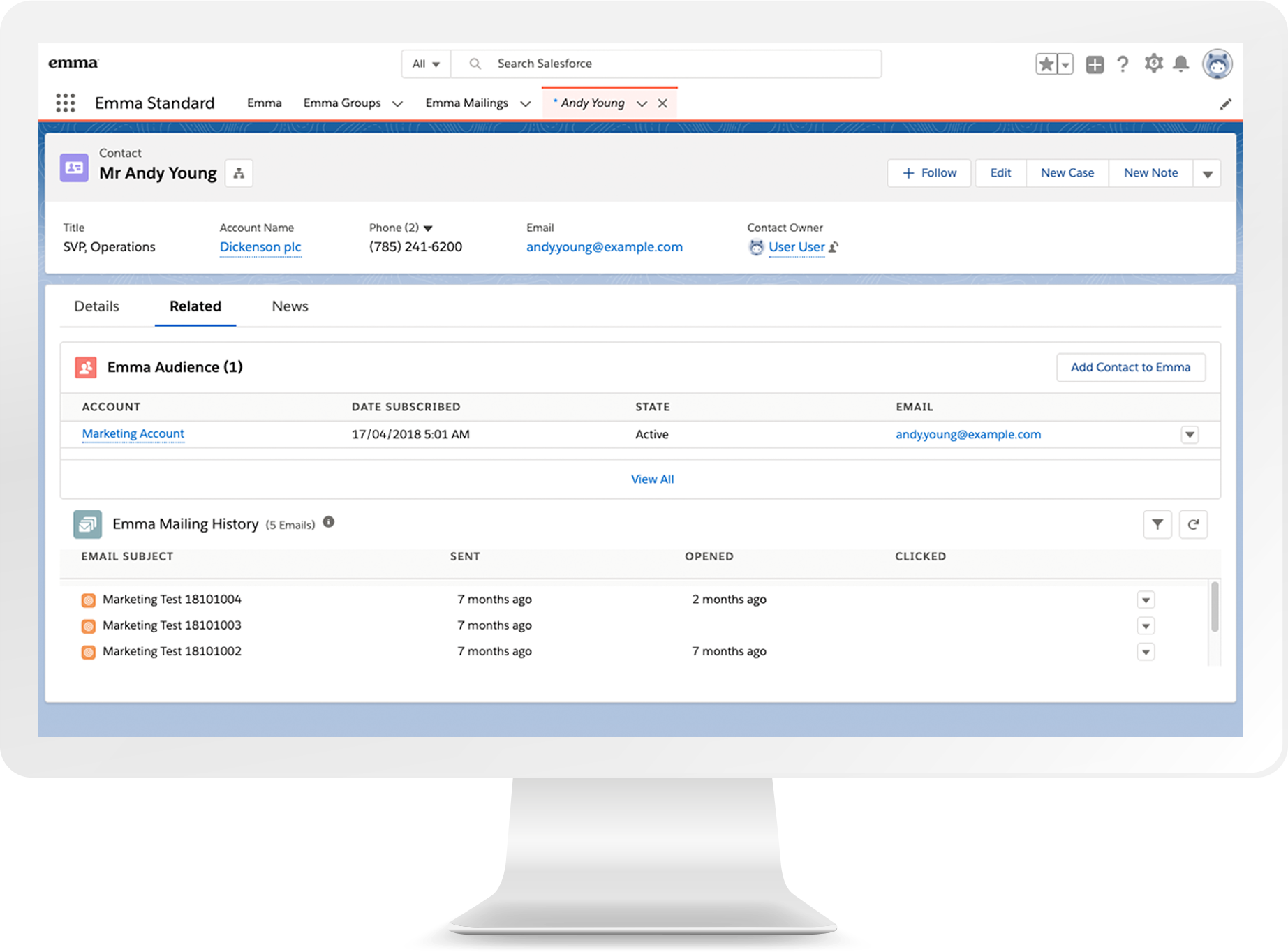Click the pencil edit navigation icon
The width and height of the screenshot is (1288, 952).
coord(1225,104)
